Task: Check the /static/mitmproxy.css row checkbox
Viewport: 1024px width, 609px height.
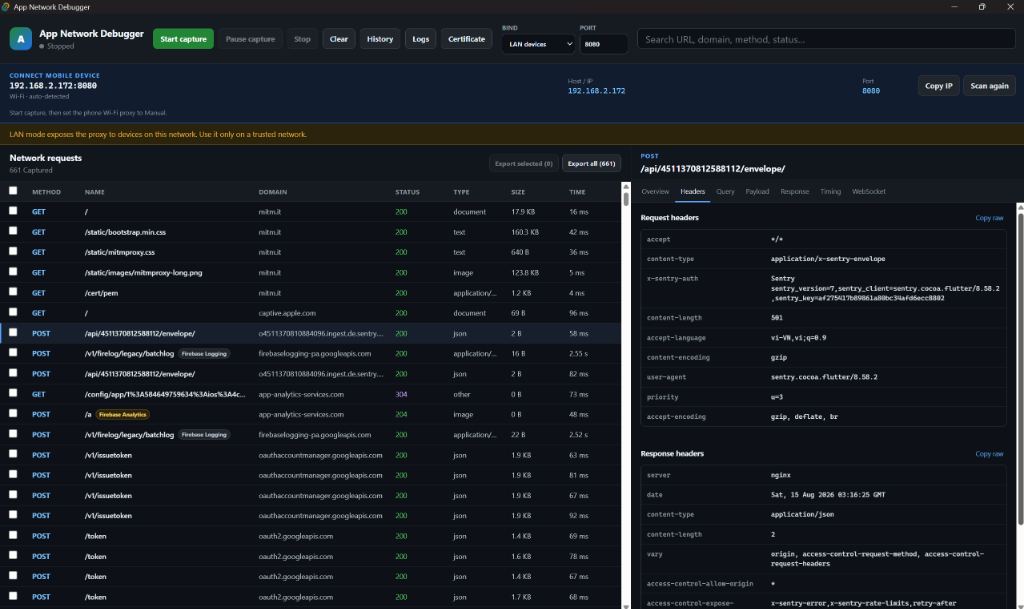Action: 13,251
